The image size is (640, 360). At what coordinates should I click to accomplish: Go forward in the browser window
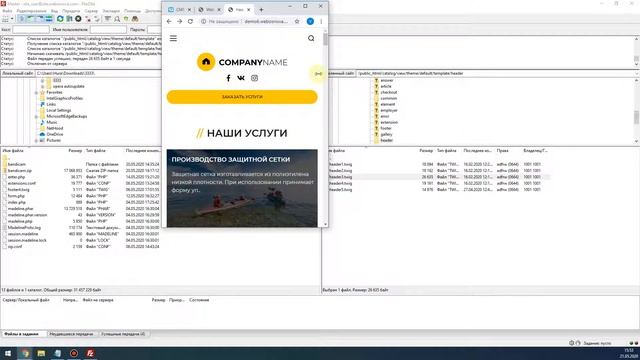[x=180, y=21]
